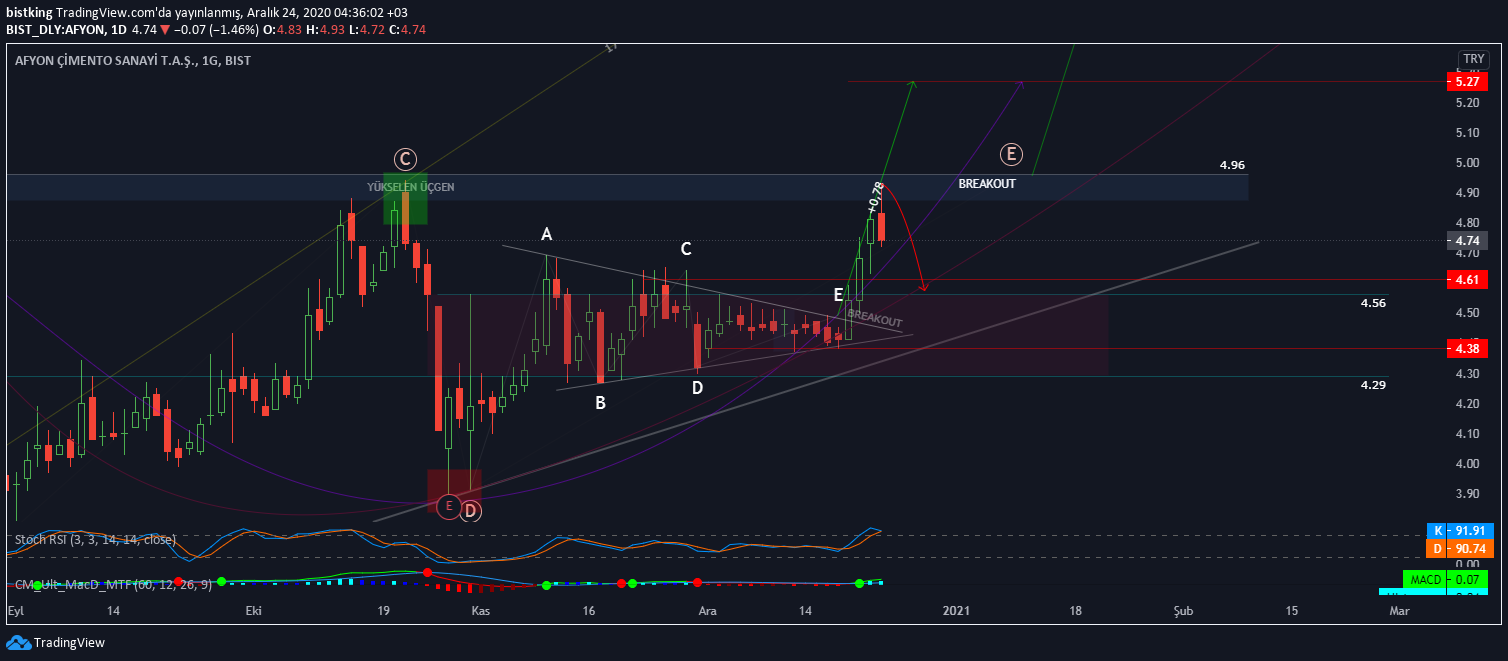Image resolution: width=1508 pixels, height=661 pixels.
Task: Click the orange D 90.74 value label
Action: tap(1460, 549)
